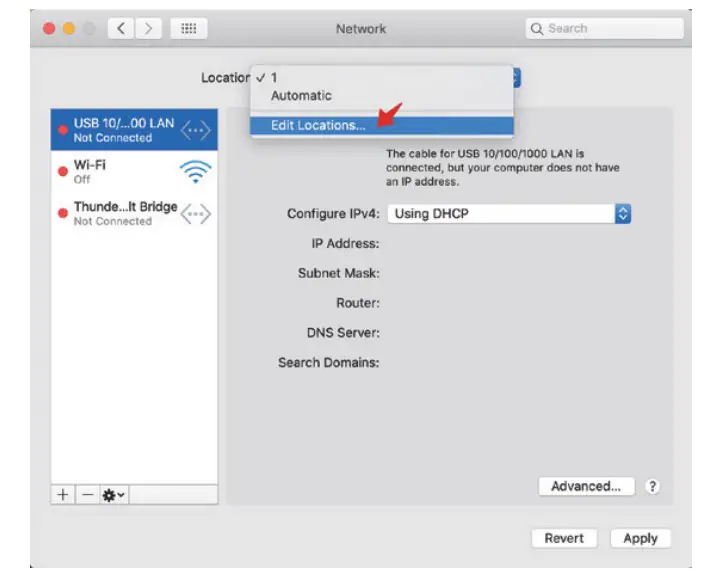Select Wi-Fi service in sidebar
This screenshot has height=587, width=711.
point(134,171)
